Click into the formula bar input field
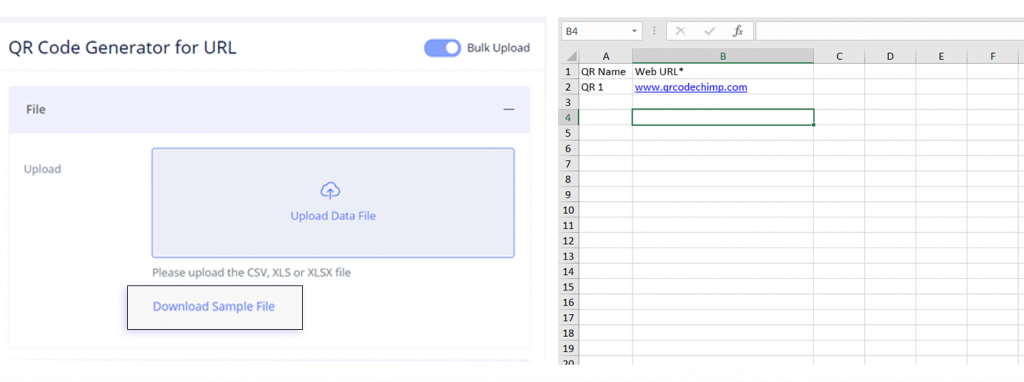The image size is (1024, 382). click(x=889, y=31)
